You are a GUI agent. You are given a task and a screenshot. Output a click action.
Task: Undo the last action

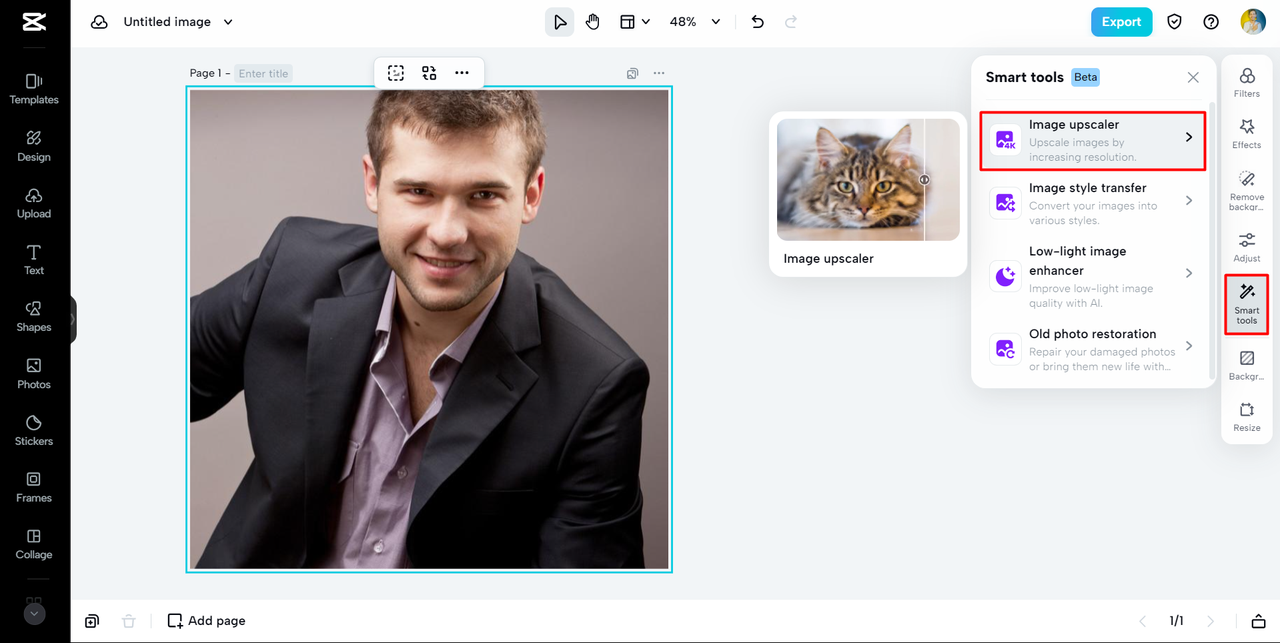click(x=757, y=22)
